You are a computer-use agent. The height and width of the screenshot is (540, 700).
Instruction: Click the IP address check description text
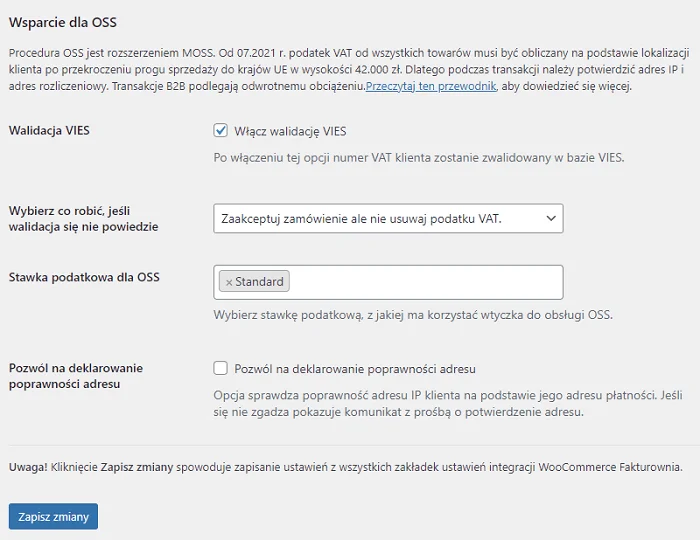coord(448,403)
